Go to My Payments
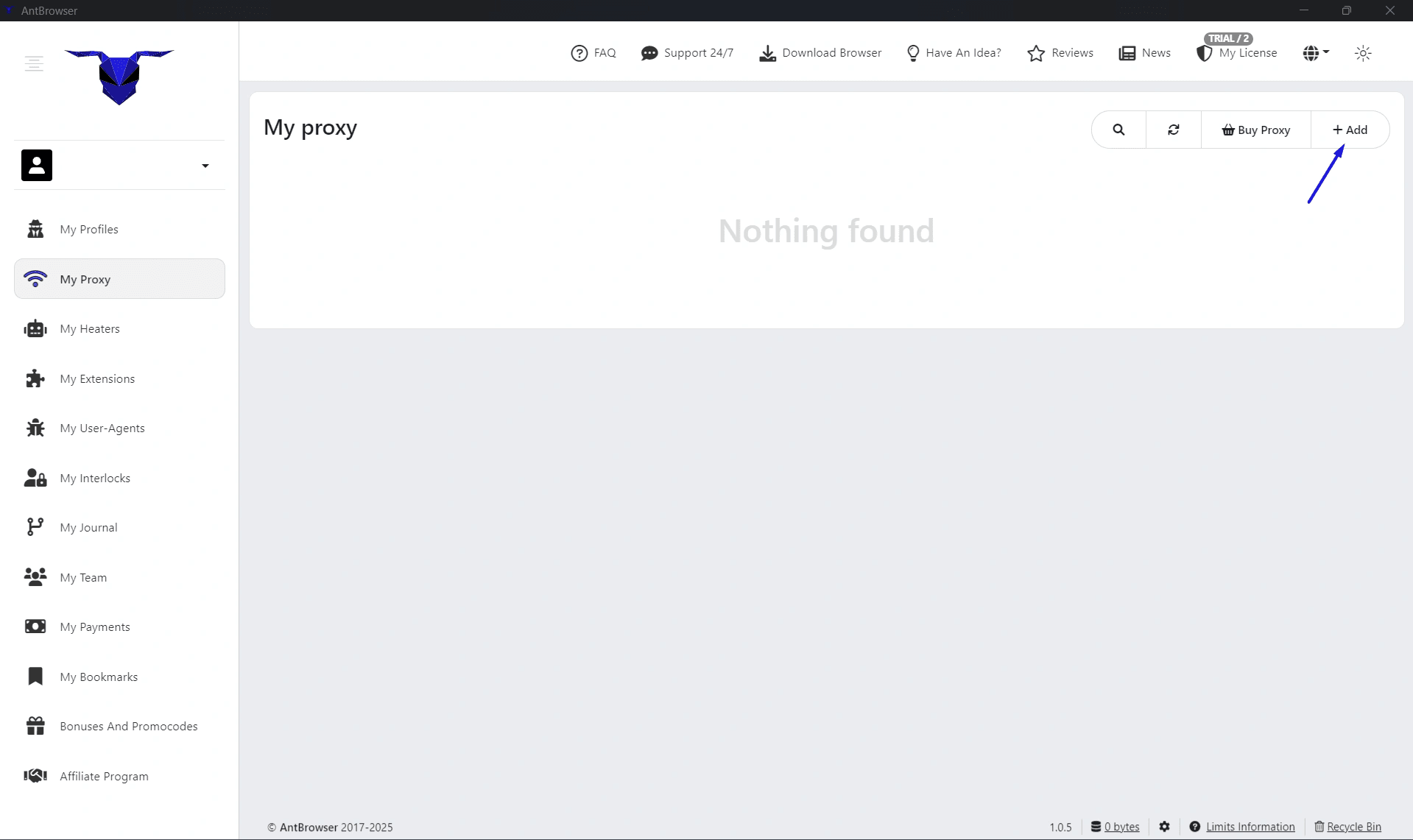Viewport: 1413px width, 840px height. (119, 627)
